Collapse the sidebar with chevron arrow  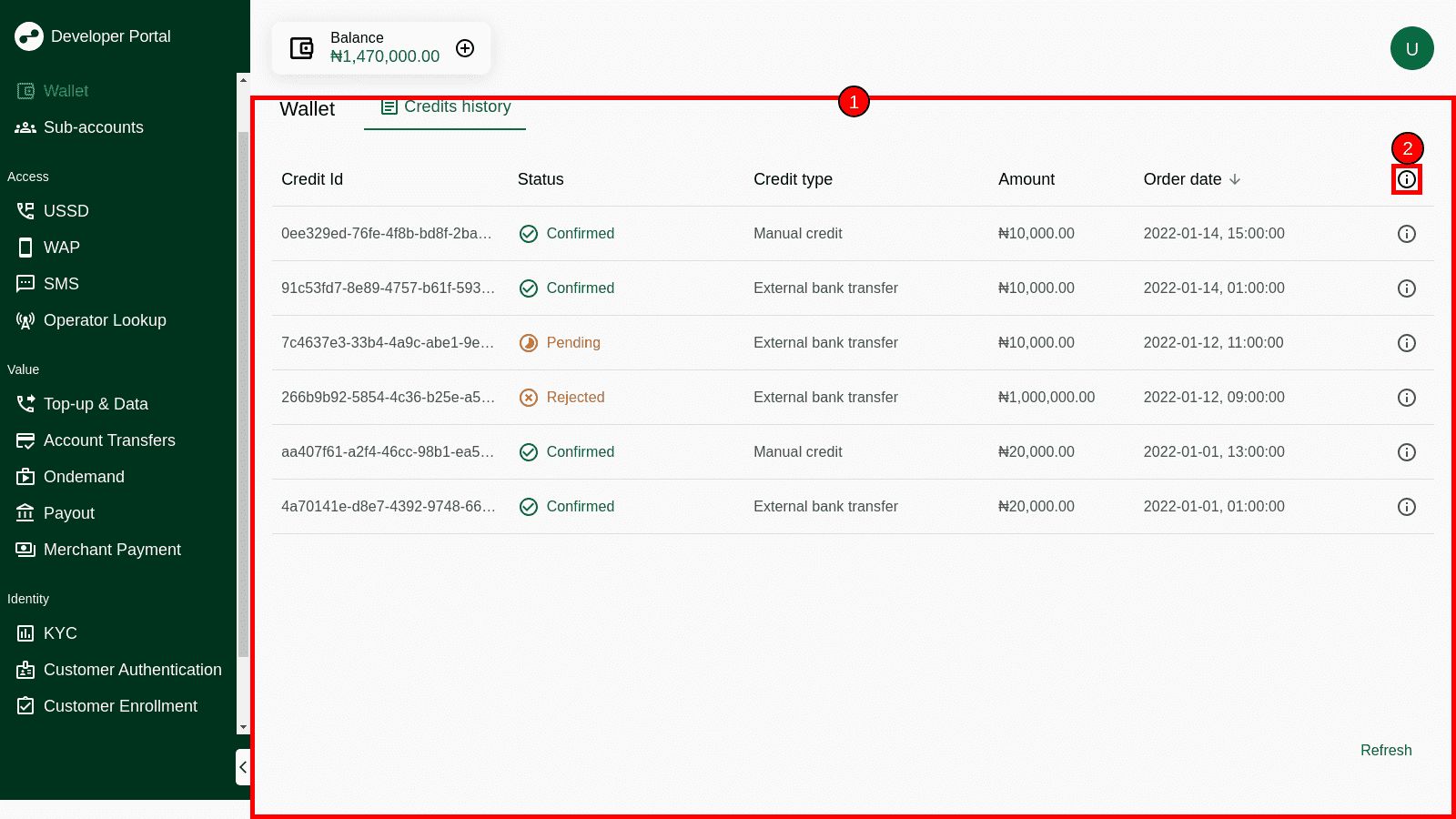tap(243, 767)
